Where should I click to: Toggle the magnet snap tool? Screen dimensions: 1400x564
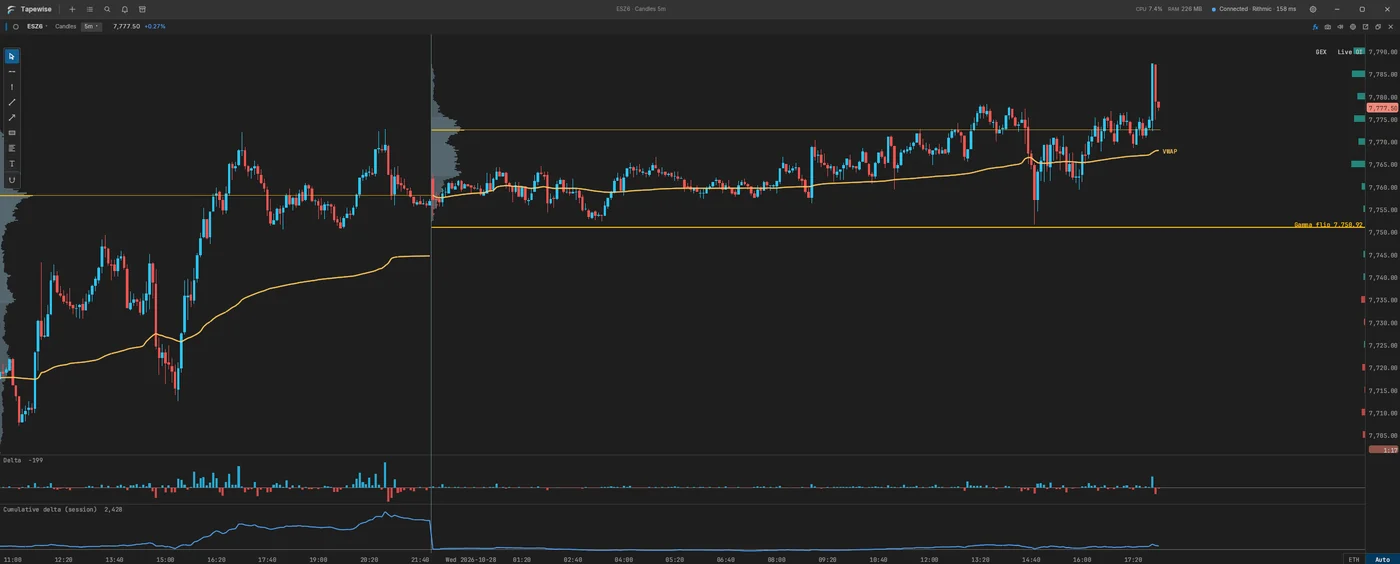[x=12, y=180]
